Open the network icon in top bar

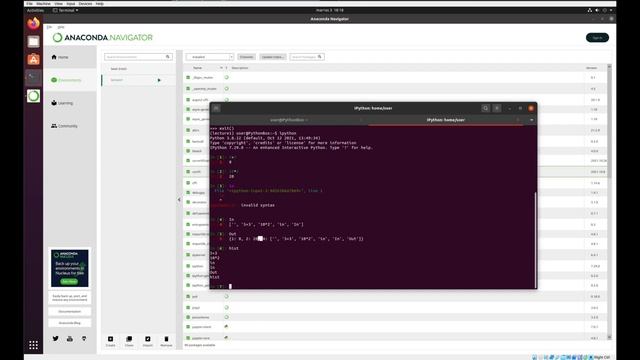pyautogui.click(x=589, y=10)
